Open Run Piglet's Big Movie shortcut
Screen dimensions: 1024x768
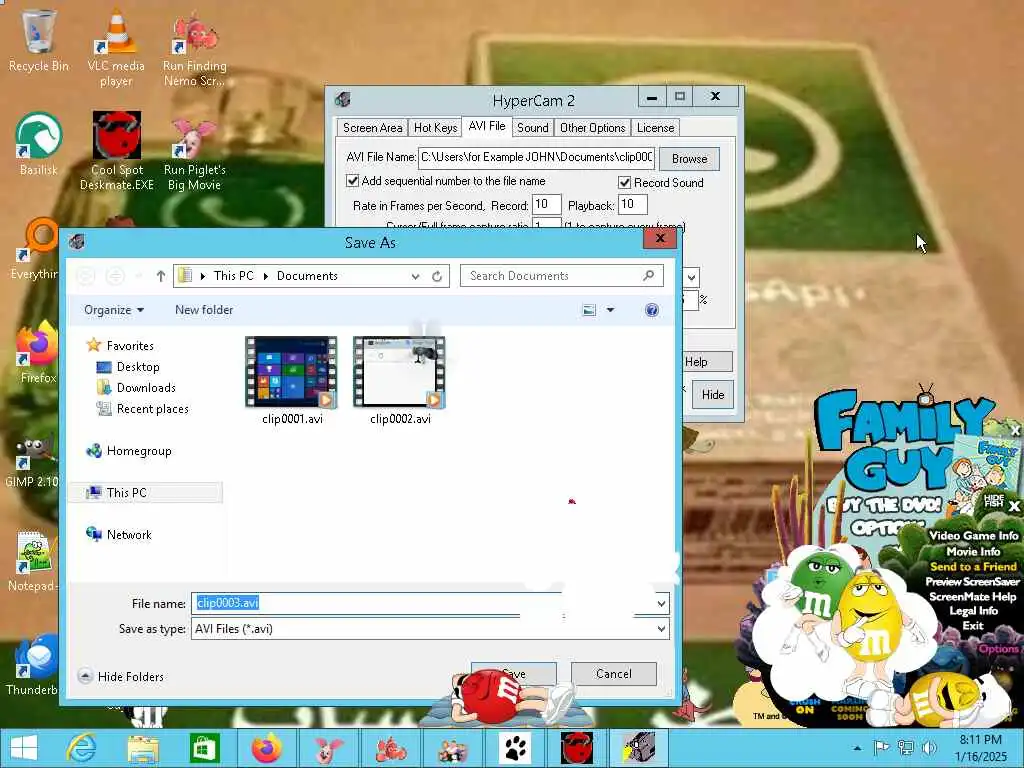click(x=195, y=153)
